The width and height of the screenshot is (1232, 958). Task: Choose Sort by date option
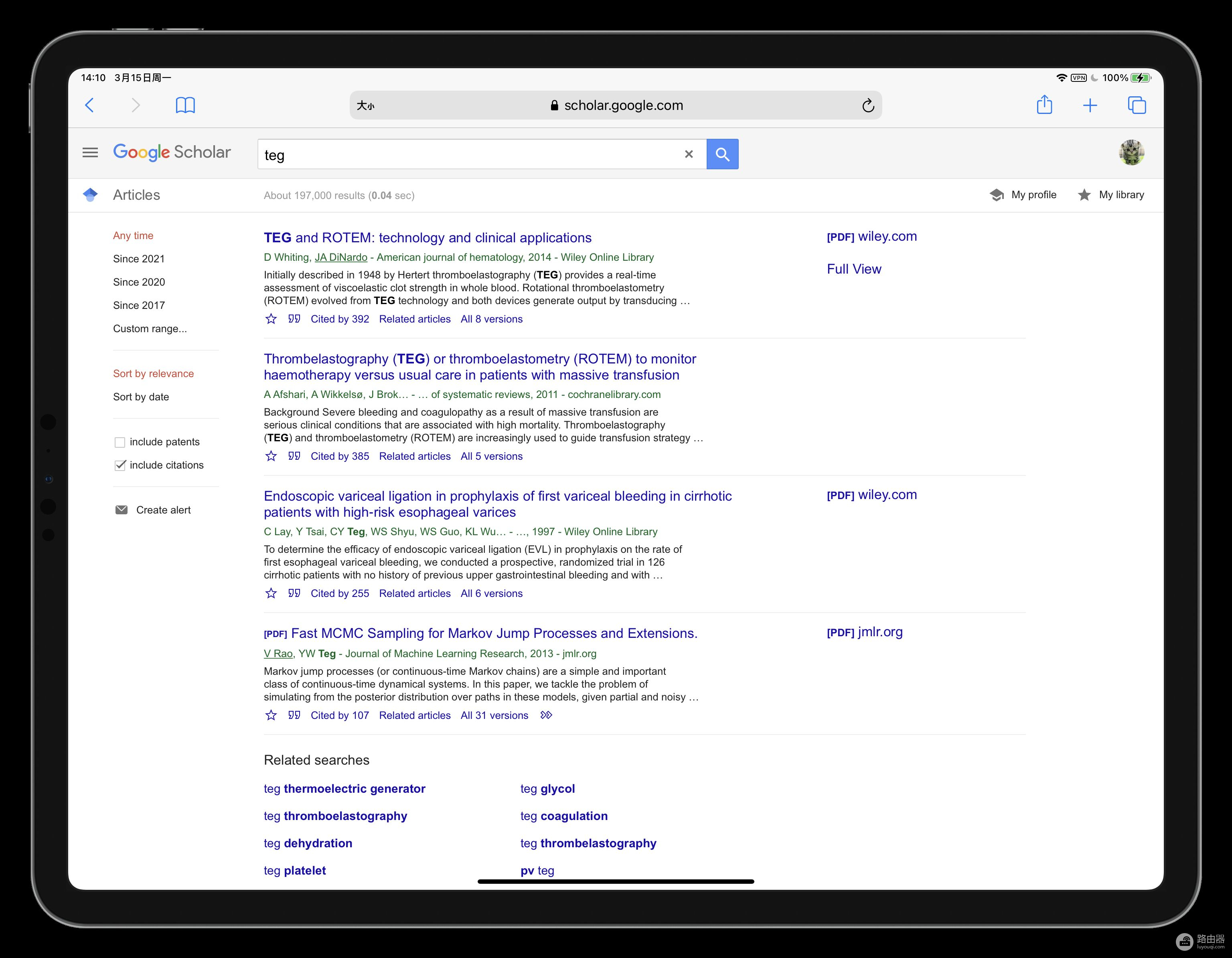tap(140, 397)
